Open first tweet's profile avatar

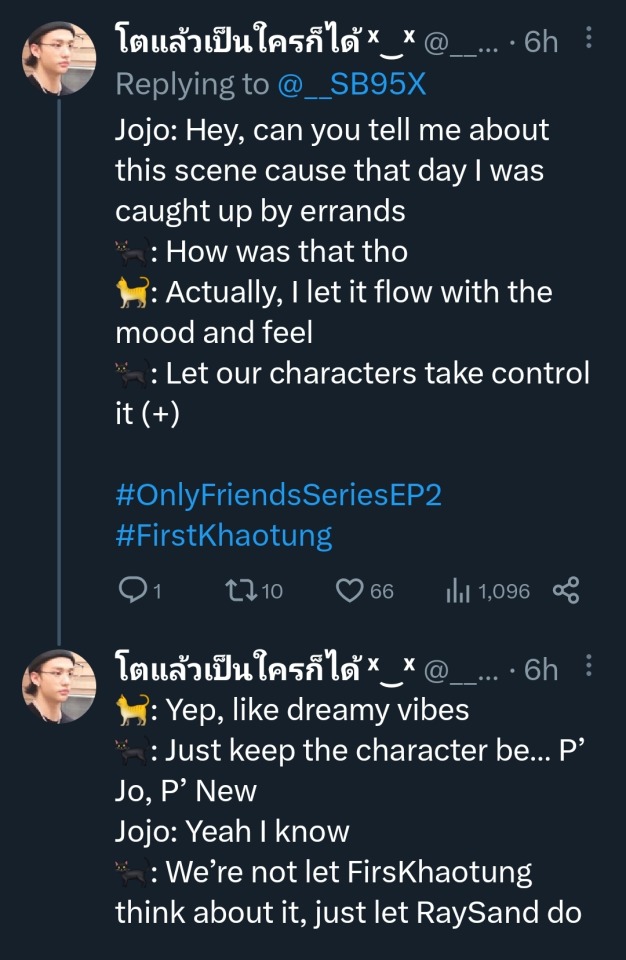pos(59,59)
